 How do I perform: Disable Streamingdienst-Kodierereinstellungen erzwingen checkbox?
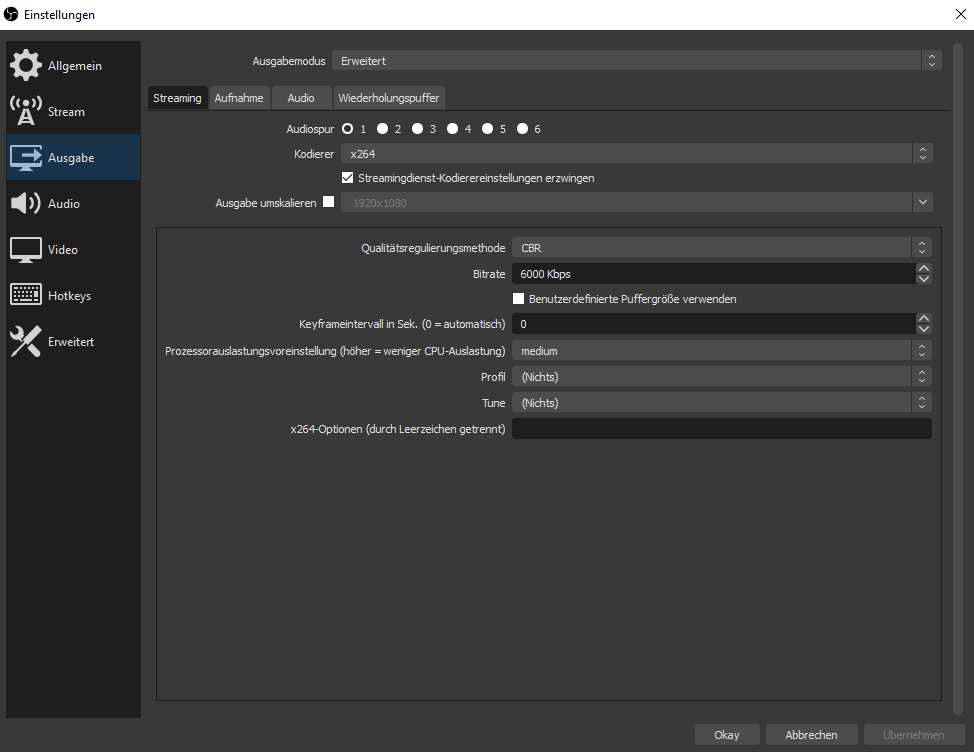pyautogui.click(x=348, y=178)
